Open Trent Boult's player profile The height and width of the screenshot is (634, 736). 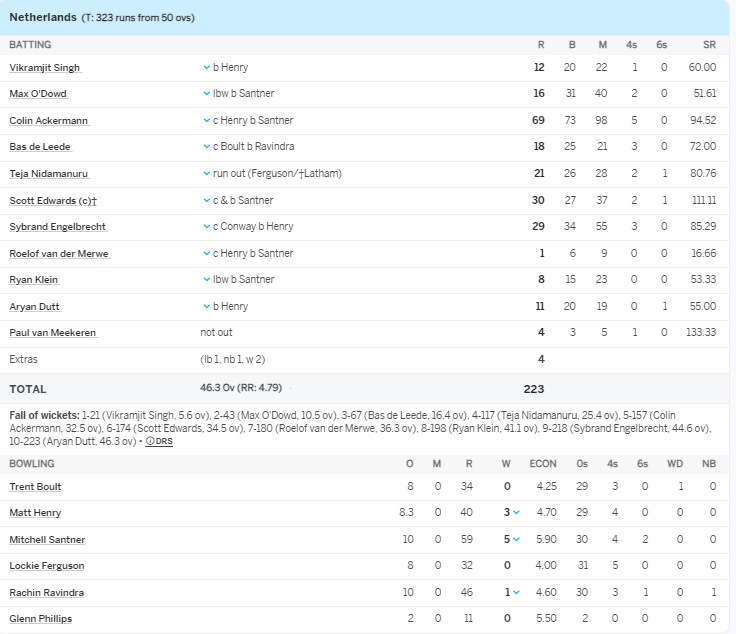35,487
